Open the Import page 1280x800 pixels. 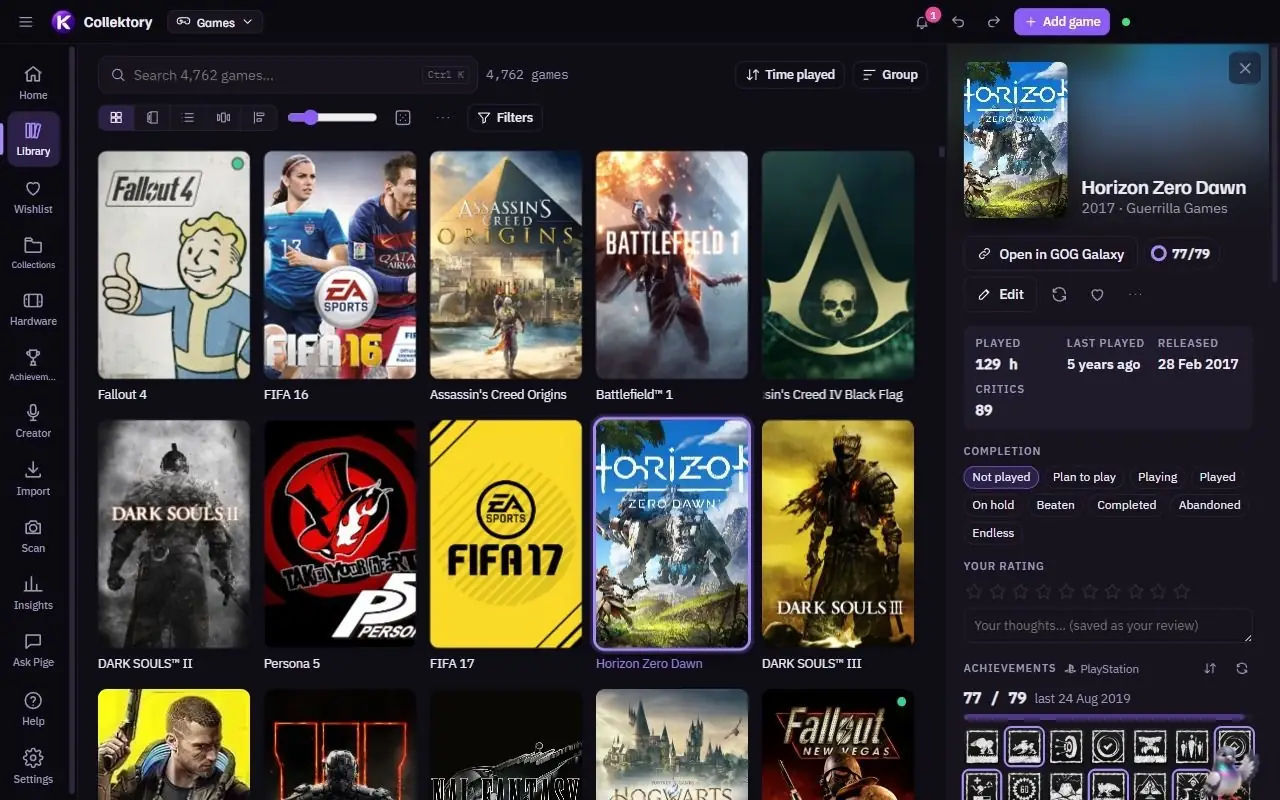coord(33,478)
